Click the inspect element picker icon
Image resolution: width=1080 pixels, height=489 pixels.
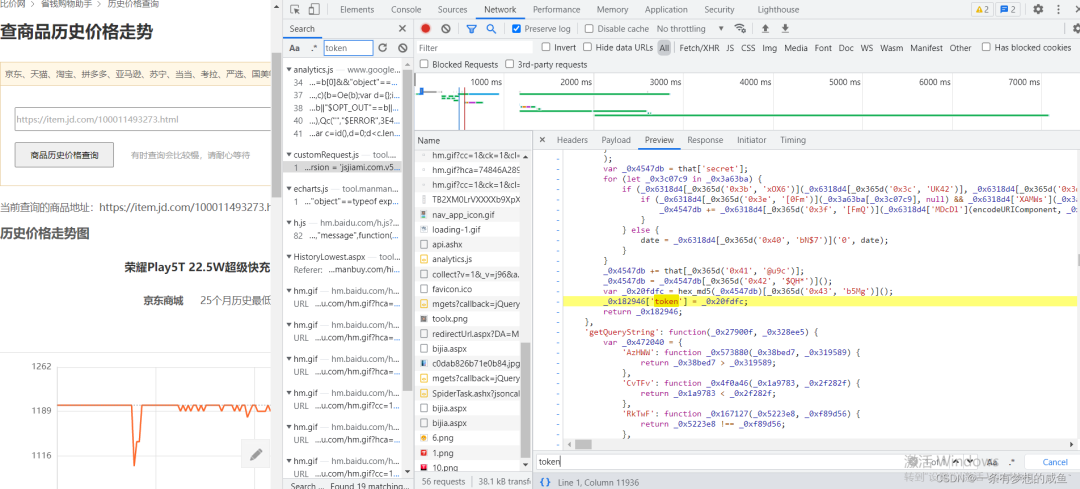click(x=293, y=10)
